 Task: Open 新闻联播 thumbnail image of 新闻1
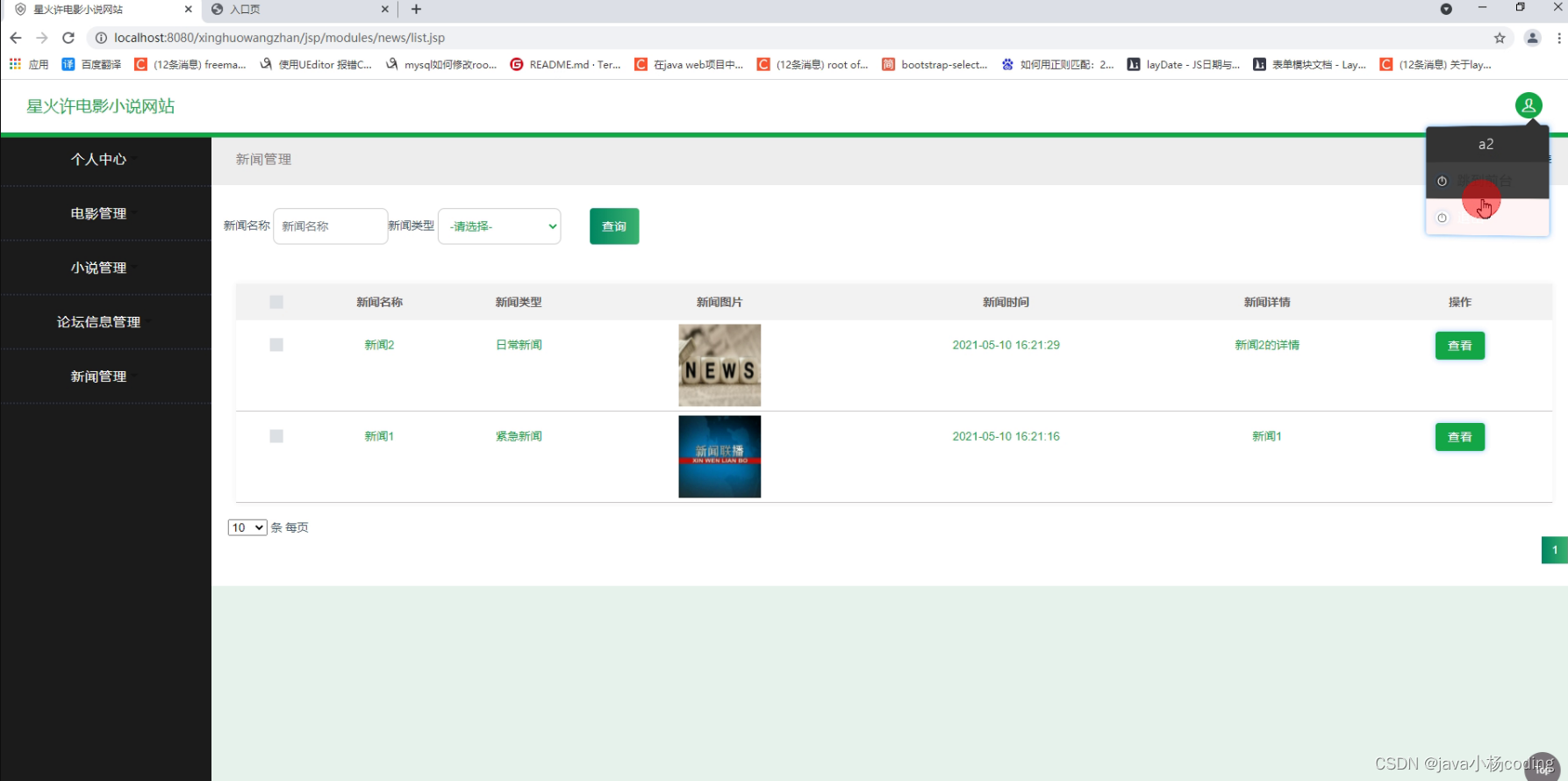720,456
